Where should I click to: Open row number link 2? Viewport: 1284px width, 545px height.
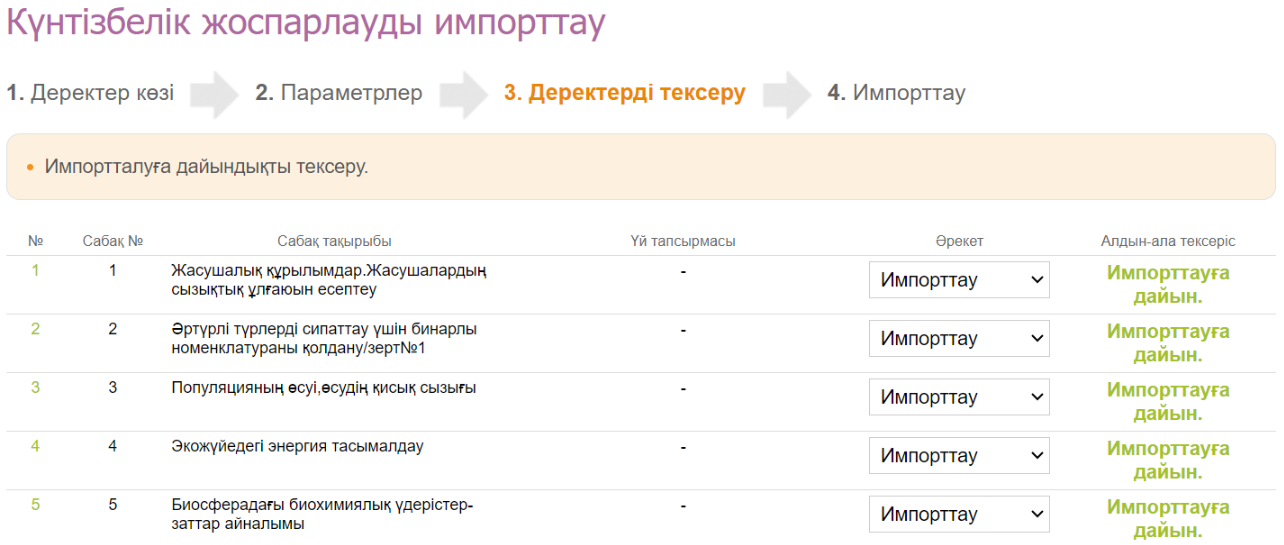(35, 329)
